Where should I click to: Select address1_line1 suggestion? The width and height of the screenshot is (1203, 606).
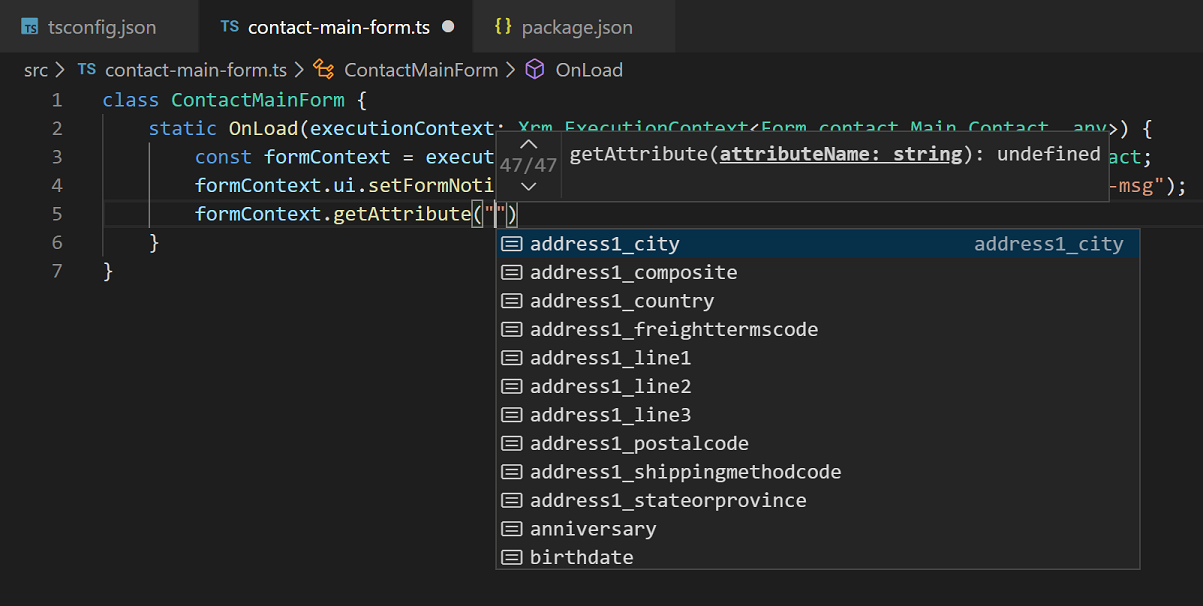pyautogui.click(x=818, y=358)
